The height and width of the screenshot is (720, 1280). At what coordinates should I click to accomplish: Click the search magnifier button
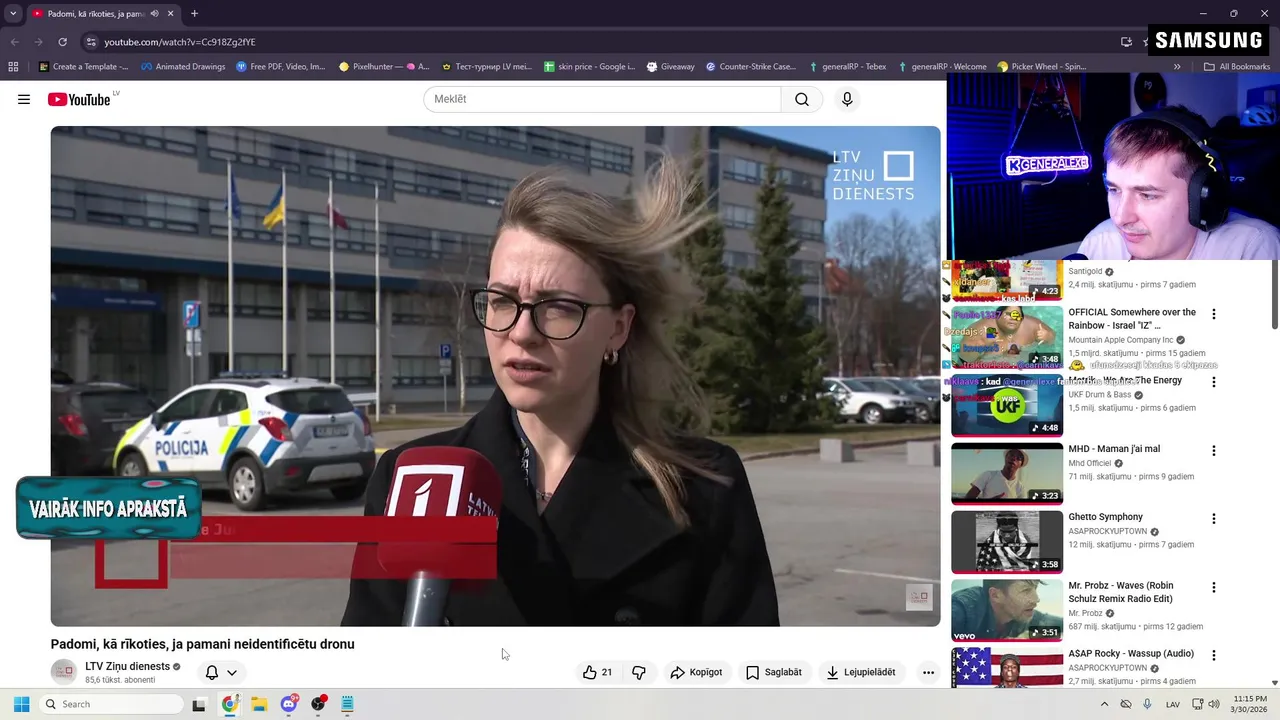coord(802,99)
